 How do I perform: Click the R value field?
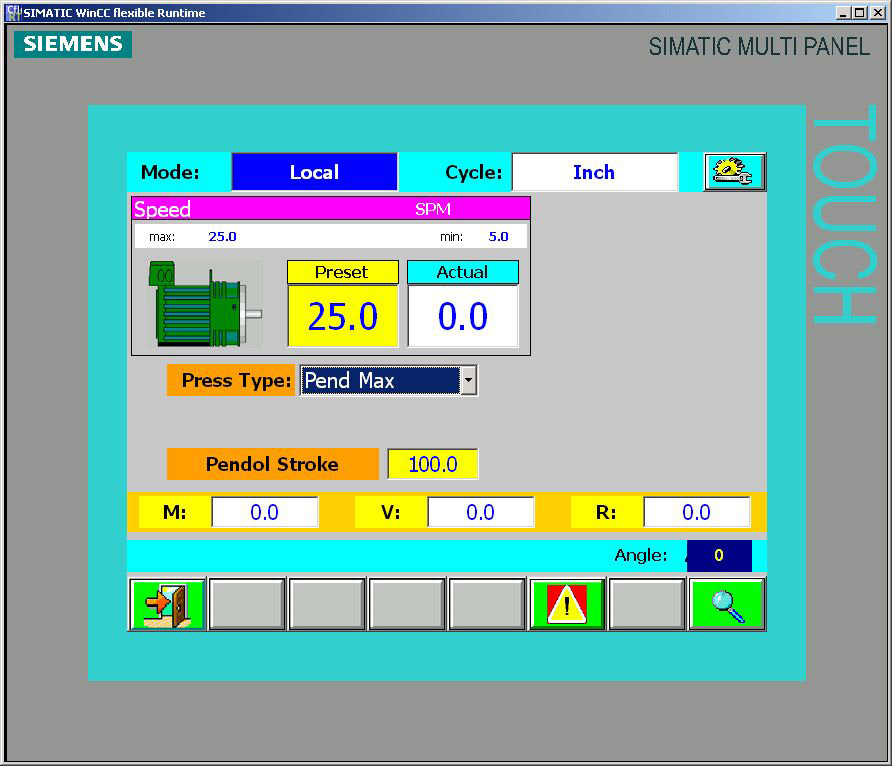(x=696, y=512)
